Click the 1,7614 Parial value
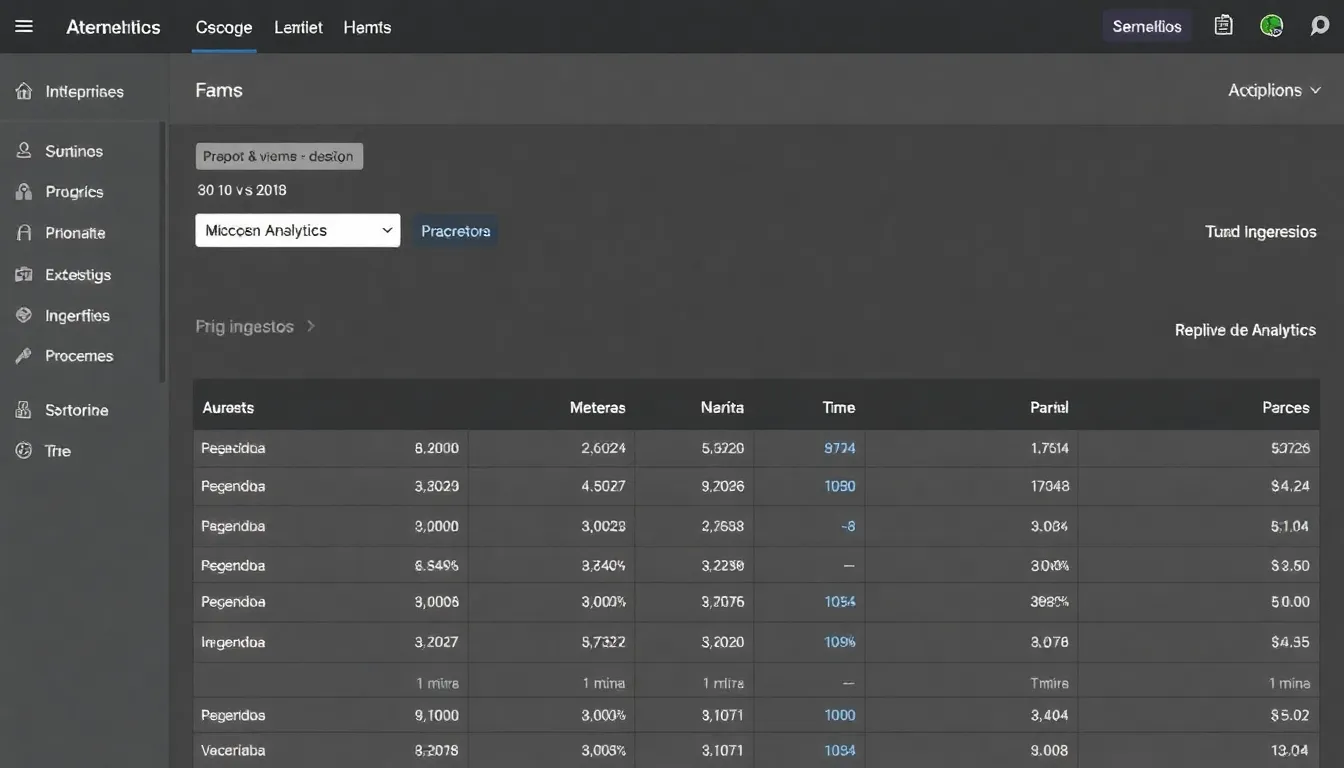Image resolution: width=1344 pixels, height=768 pixels. (1050, 448)
